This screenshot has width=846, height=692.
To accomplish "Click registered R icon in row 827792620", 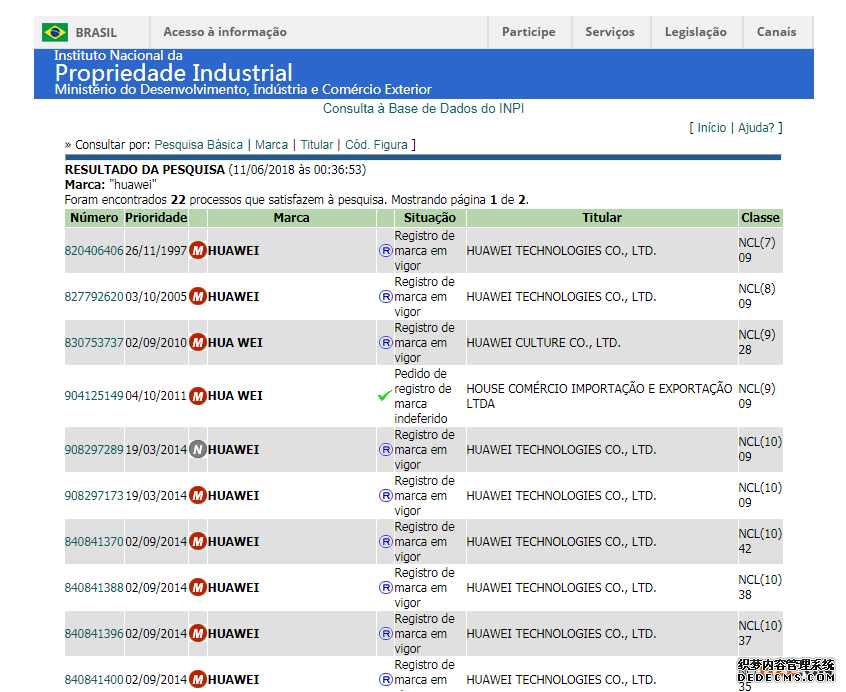I will (x=385, y=297).
